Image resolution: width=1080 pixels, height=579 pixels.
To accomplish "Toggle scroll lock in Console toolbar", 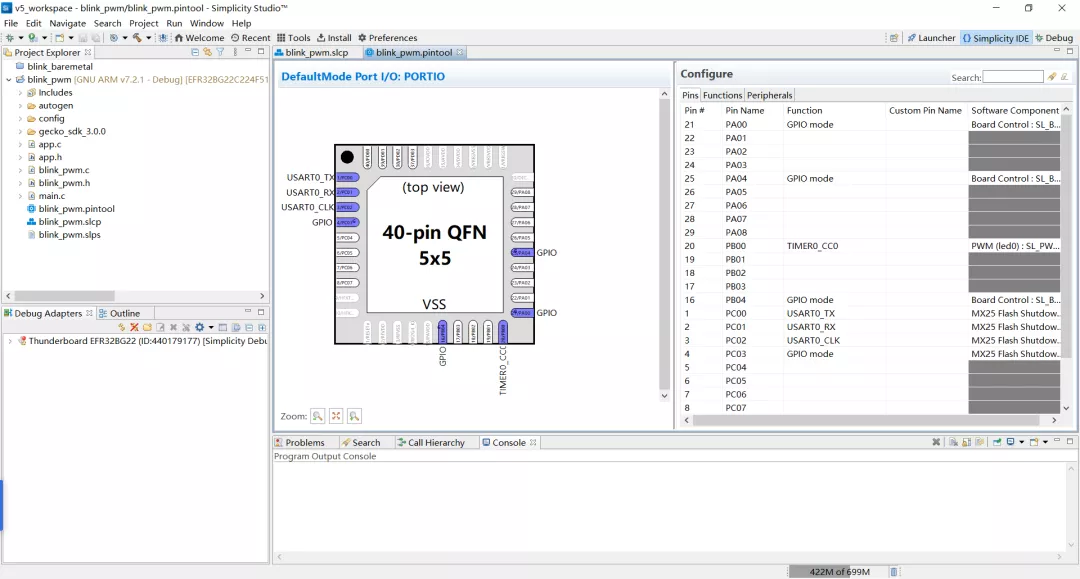I will click(966, 442).
